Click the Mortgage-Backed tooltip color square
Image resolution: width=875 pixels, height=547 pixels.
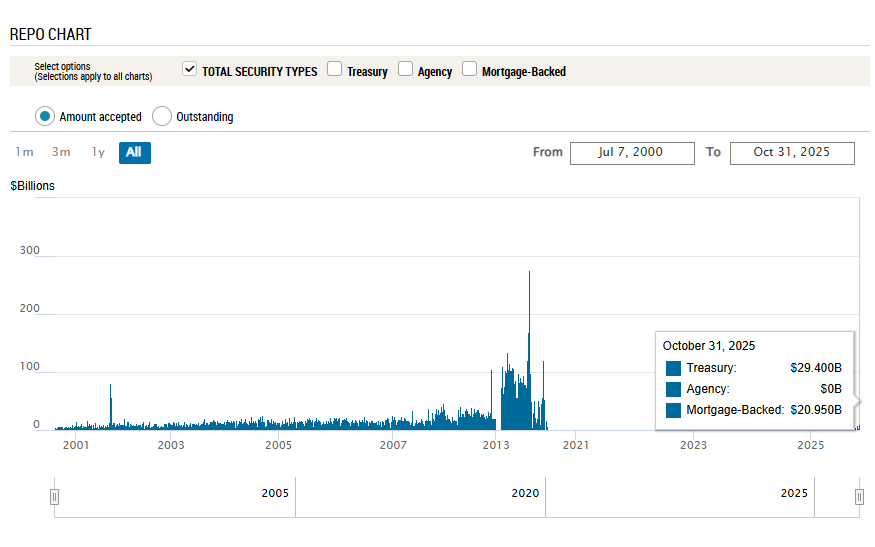tap(673, 410)
